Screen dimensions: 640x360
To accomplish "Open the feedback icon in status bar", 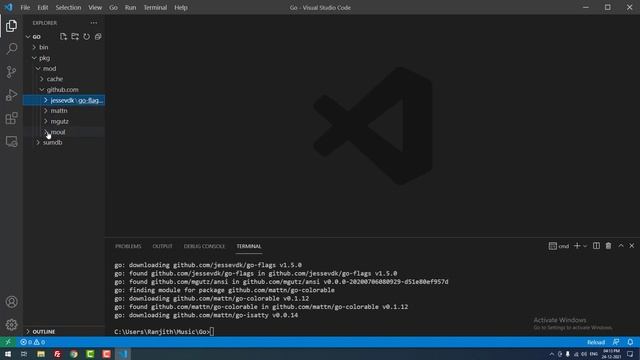I will point(616,342).
